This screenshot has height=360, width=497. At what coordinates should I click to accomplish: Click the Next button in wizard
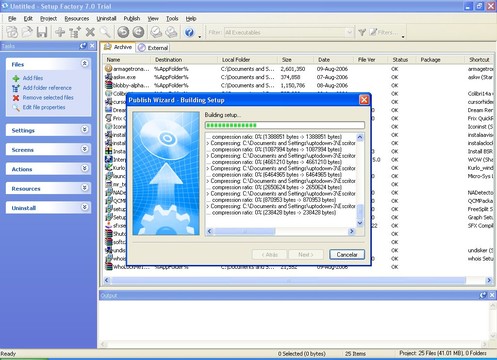tap(306, 255)
